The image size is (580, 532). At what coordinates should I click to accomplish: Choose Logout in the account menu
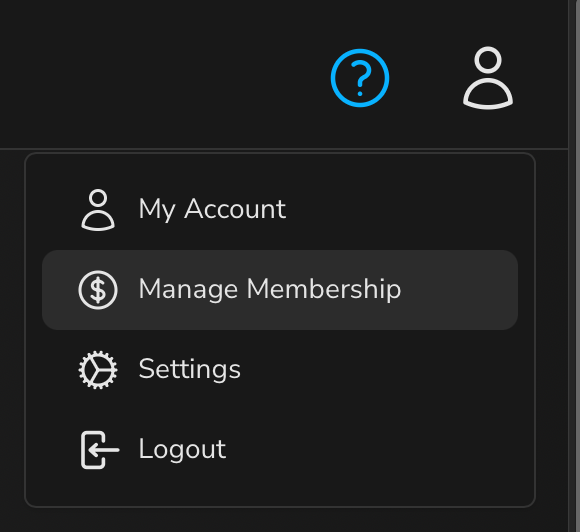(280, 449)
